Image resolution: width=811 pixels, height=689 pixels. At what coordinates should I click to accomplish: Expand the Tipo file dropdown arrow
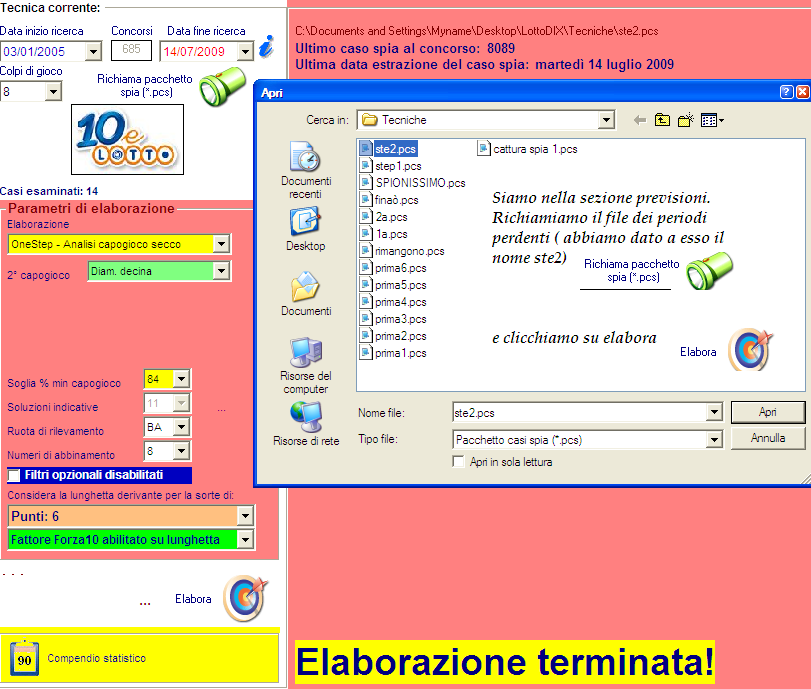point(714,440)
